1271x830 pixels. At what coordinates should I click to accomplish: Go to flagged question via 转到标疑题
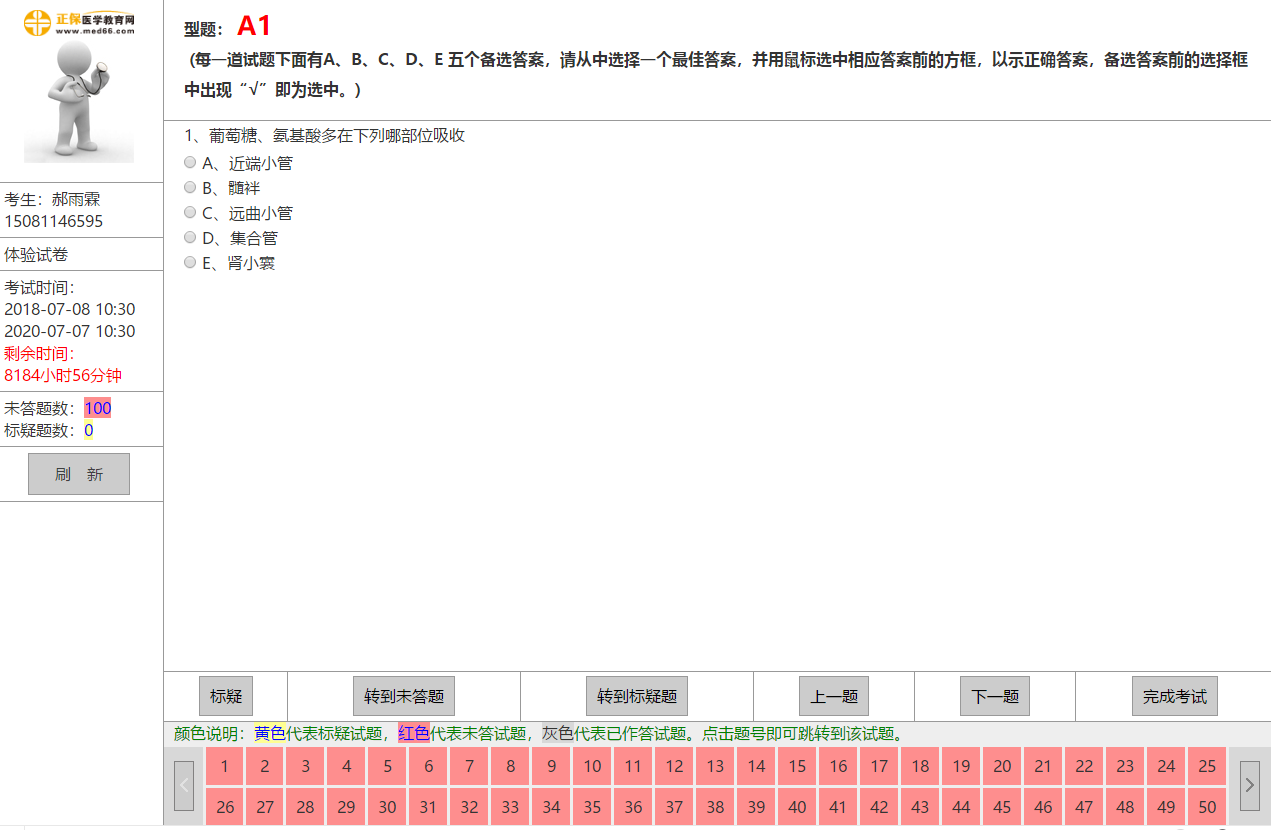(636, 696)
